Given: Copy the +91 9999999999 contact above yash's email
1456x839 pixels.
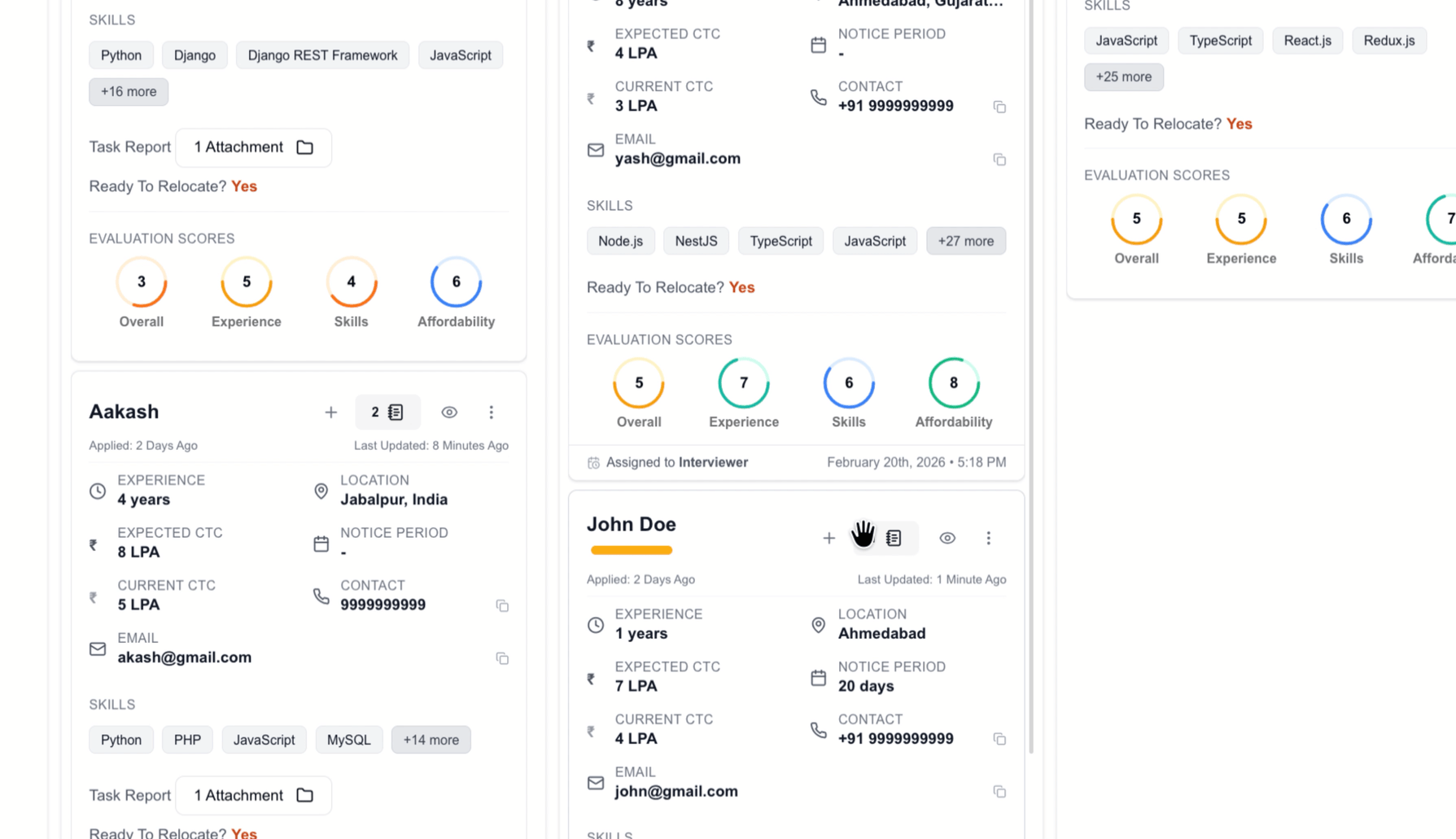Looking at the screenshot, I should point(999,107).
